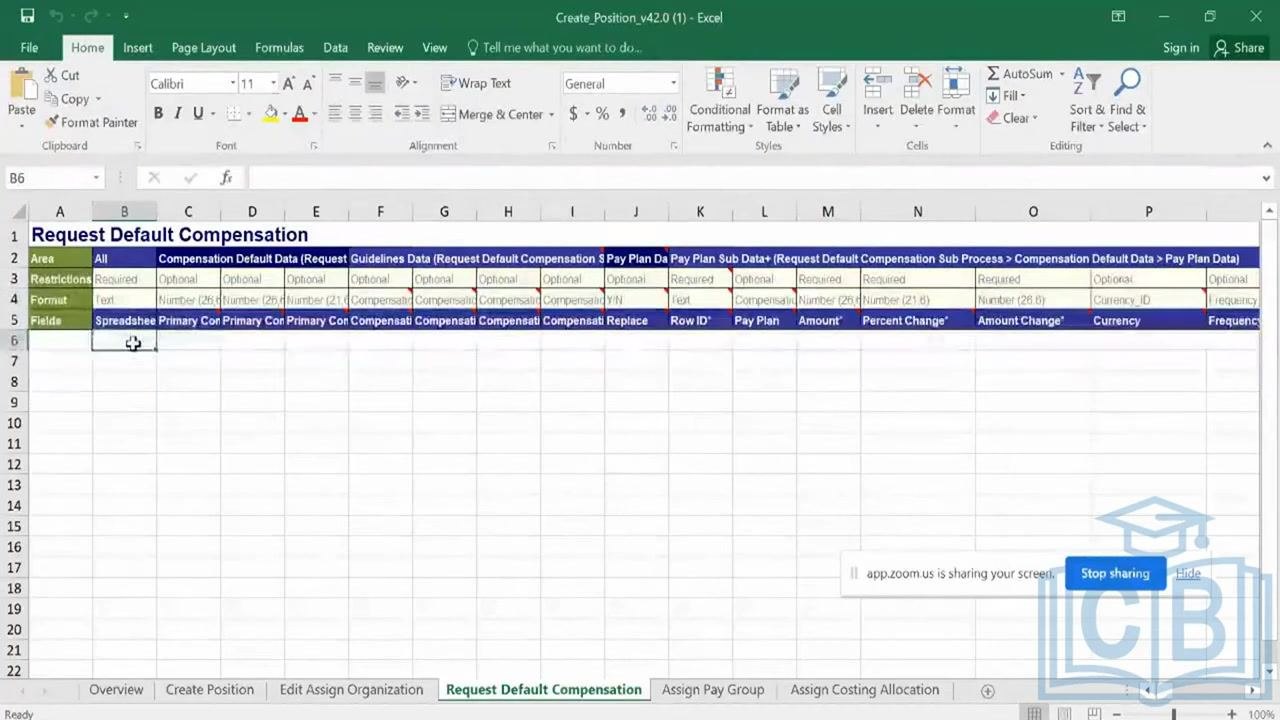Screen dimensions: 1280x720
Task: Click the Share button
Action: 1239,47
